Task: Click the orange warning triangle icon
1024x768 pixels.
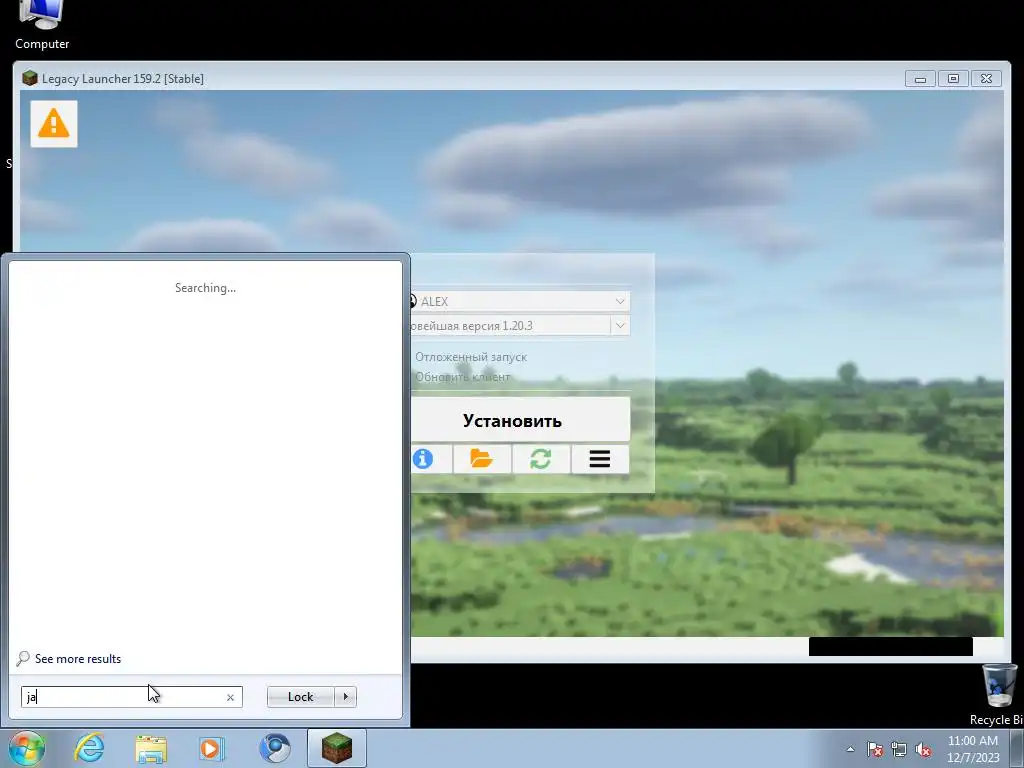Action: point(54,123)
